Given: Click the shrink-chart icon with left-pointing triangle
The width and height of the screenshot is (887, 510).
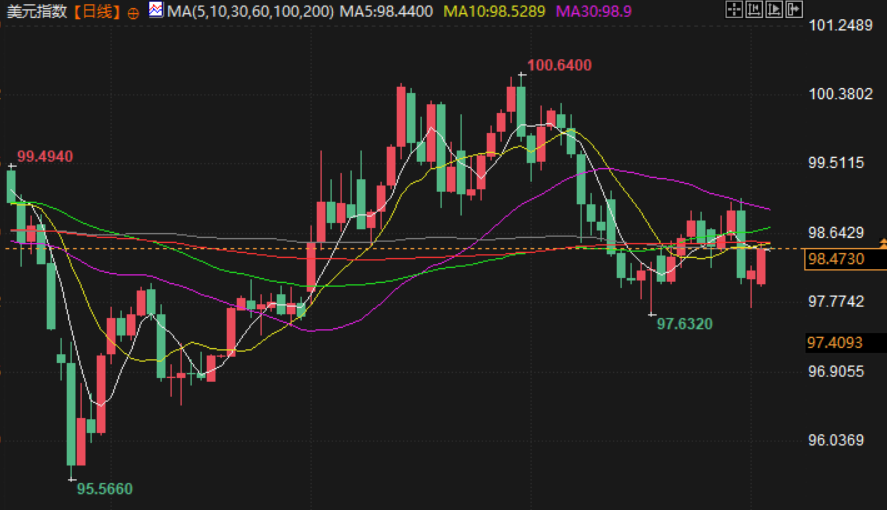Looking at the screenshot, I should point(754,9).
